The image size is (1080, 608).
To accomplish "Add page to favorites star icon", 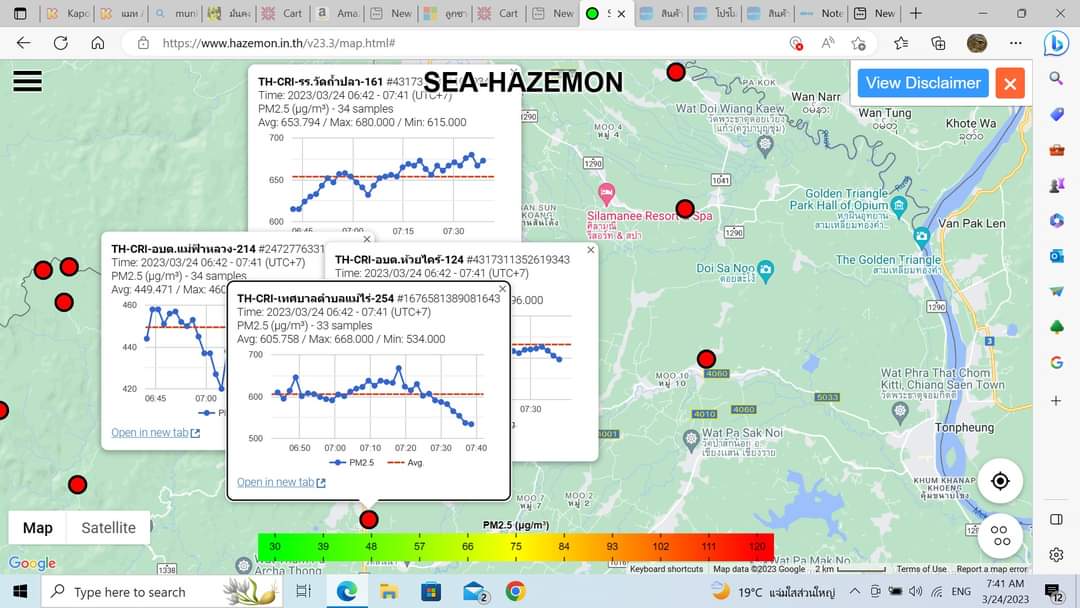I will click(858, 43).
